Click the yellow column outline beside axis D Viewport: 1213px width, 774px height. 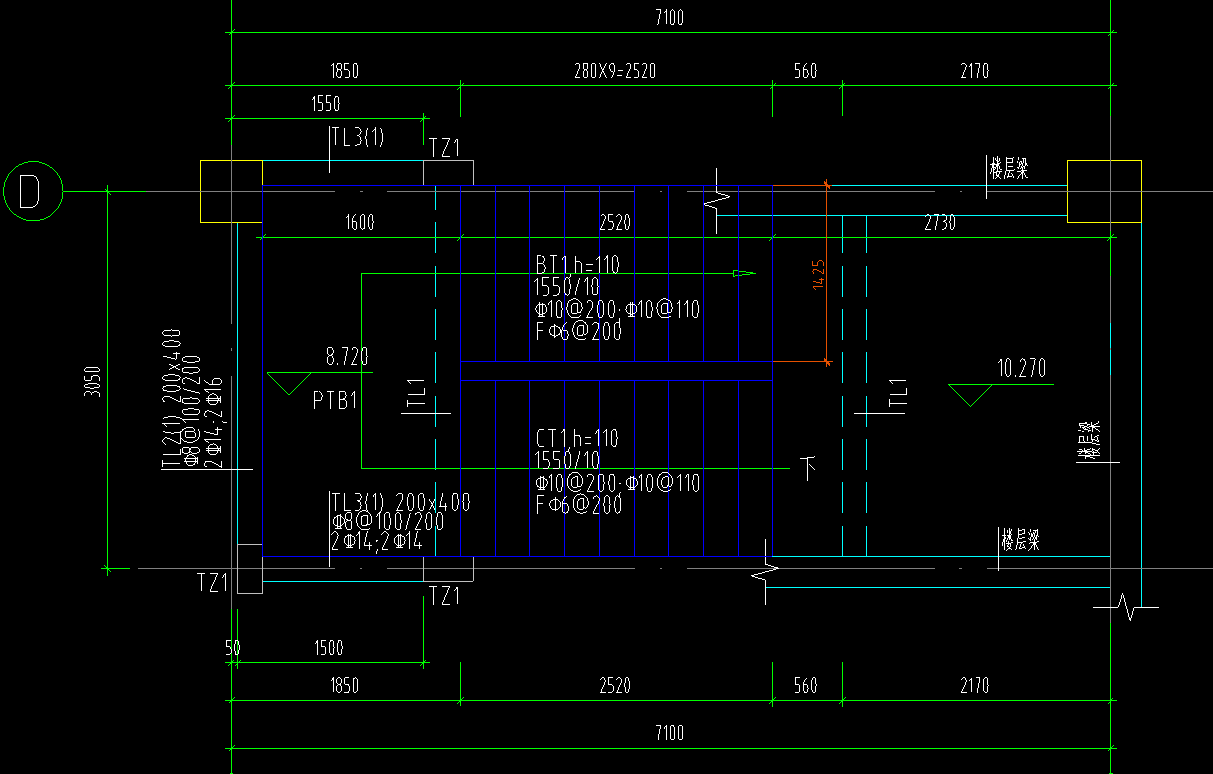click(231, 191)
